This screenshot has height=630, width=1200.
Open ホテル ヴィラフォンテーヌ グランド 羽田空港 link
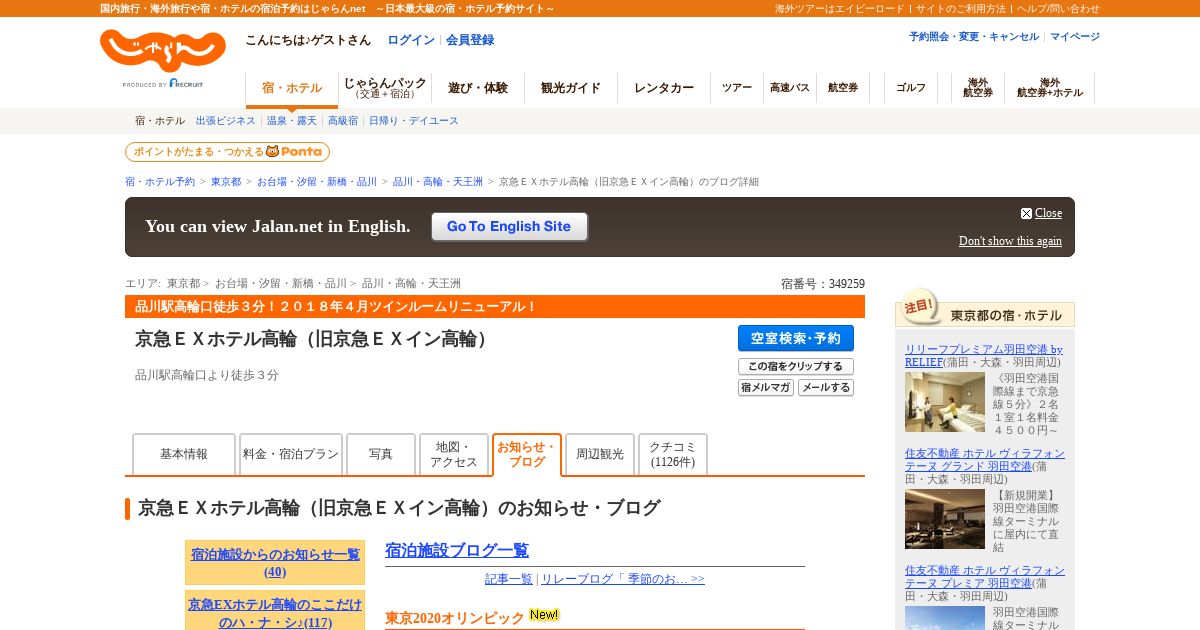click(x=985, y=459)
